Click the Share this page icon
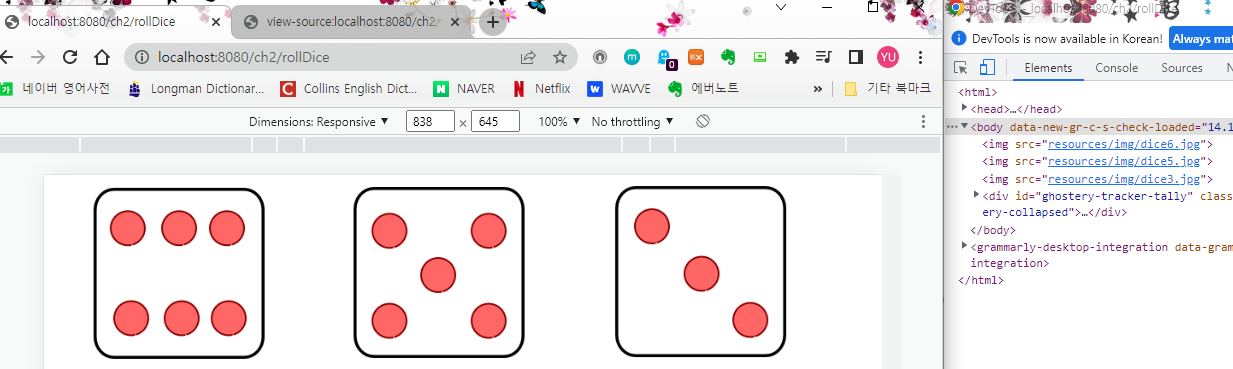 coord(528,57)
